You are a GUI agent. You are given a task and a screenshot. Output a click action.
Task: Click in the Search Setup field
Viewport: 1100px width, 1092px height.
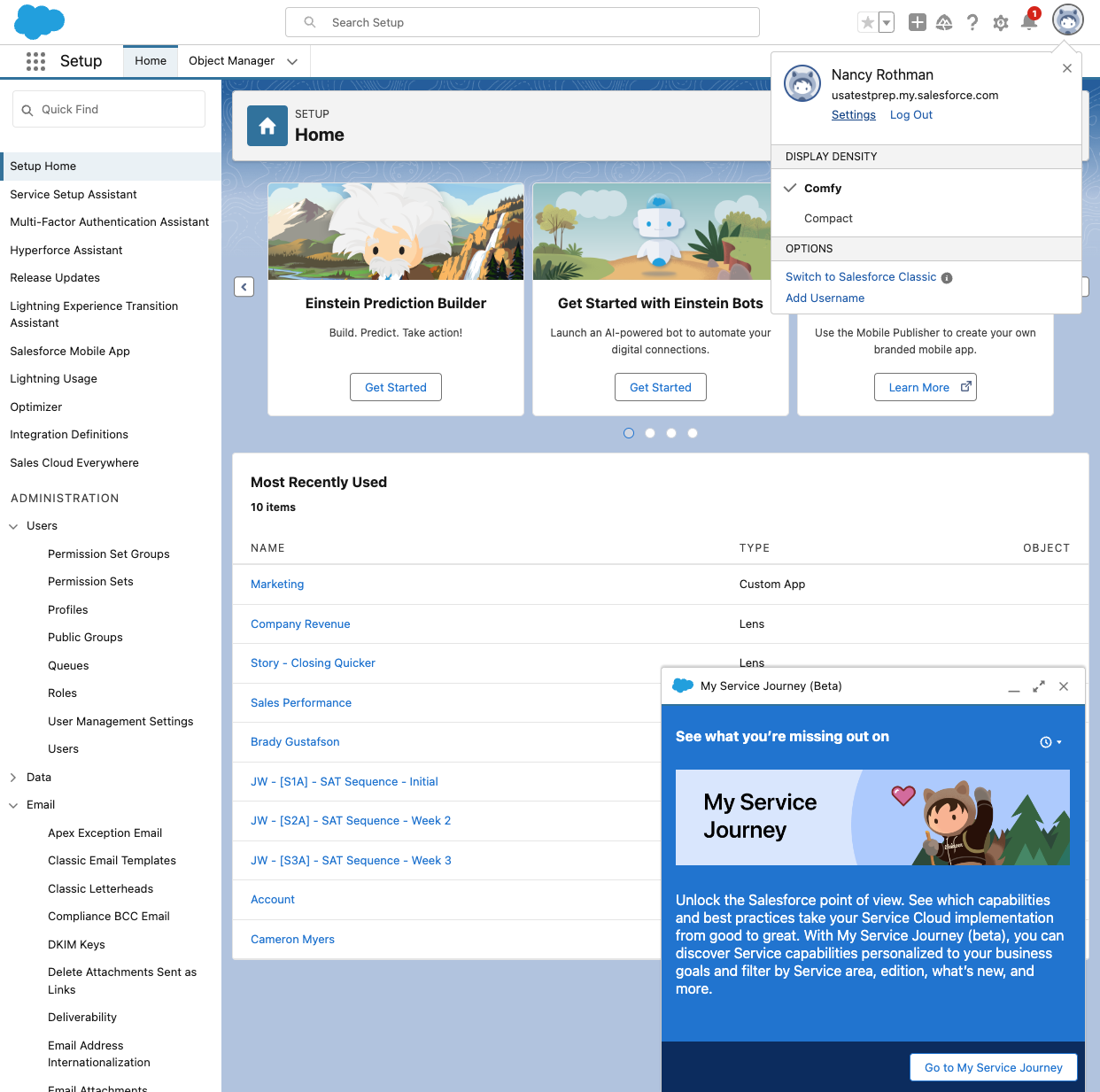523,22
